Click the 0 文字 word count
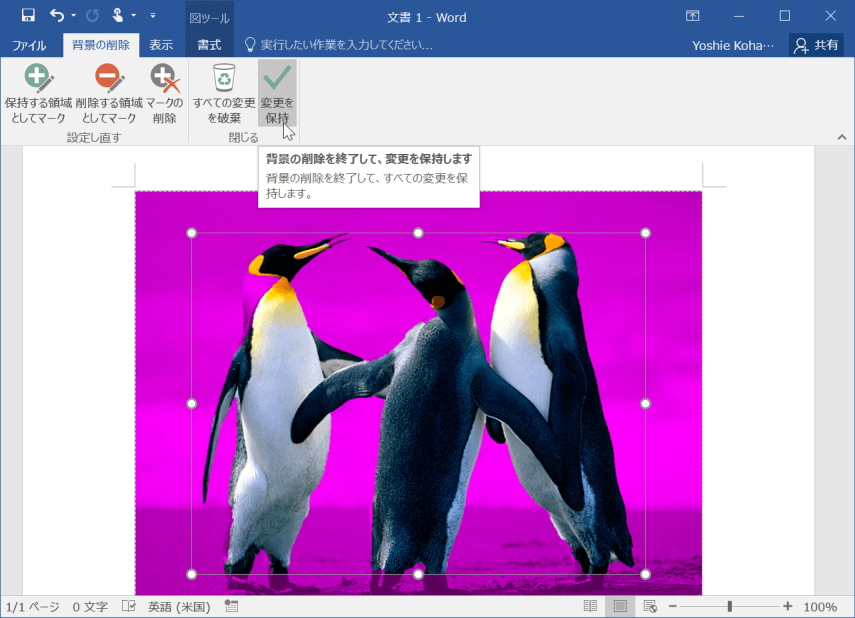The height and width of the screenshot is (618, 855). coord(90,607)
